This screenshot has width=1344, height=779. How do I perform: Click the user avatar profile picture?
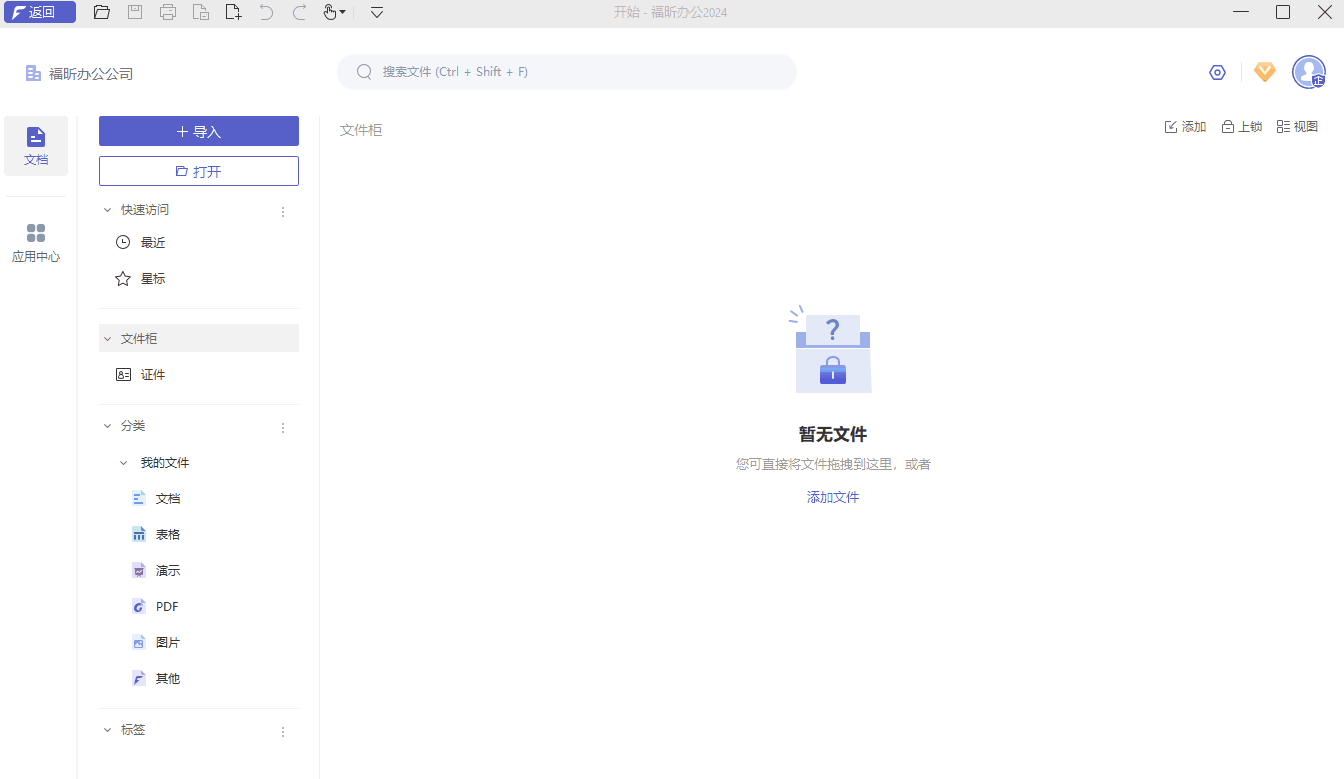[1308, 71]
